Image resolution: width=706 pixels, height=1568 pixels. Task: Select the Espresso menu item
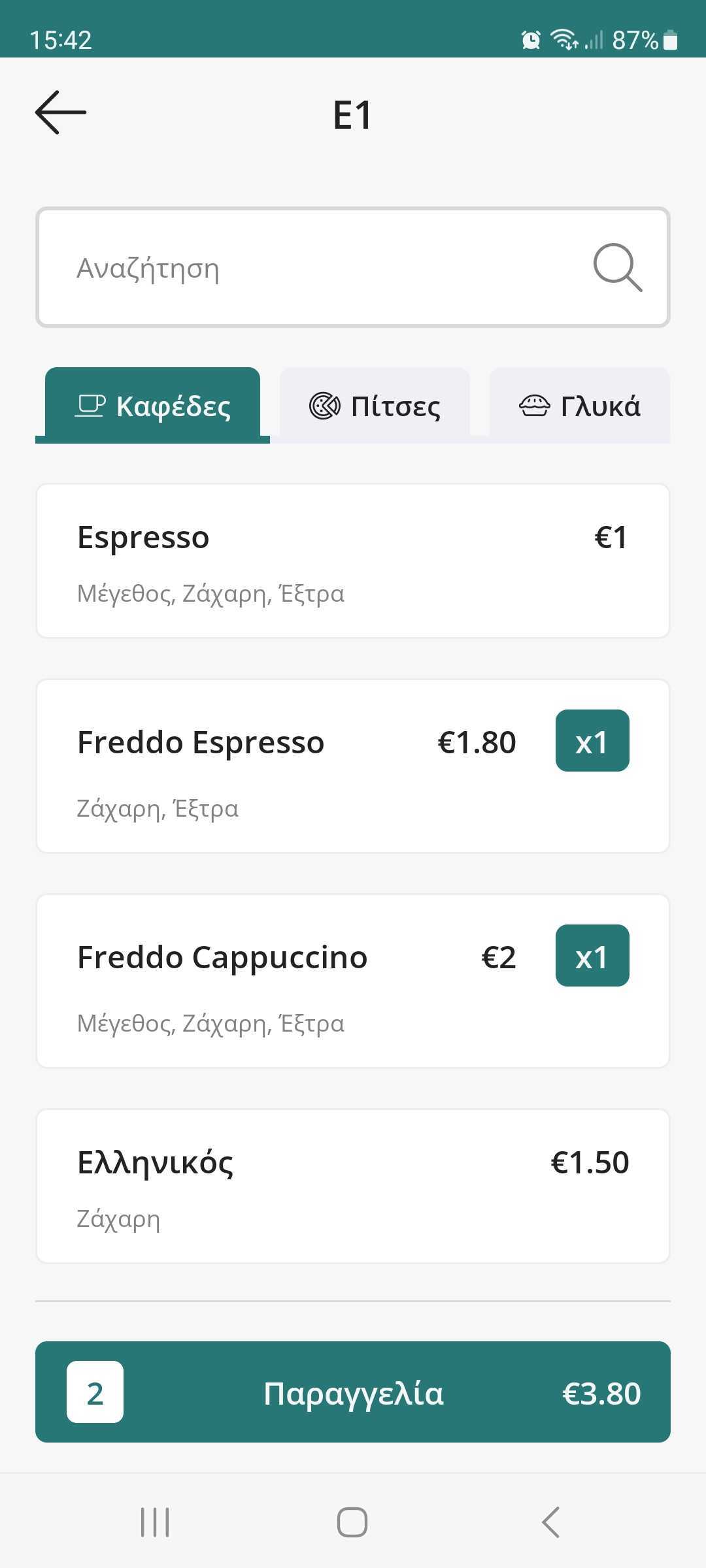pos(353,561)
